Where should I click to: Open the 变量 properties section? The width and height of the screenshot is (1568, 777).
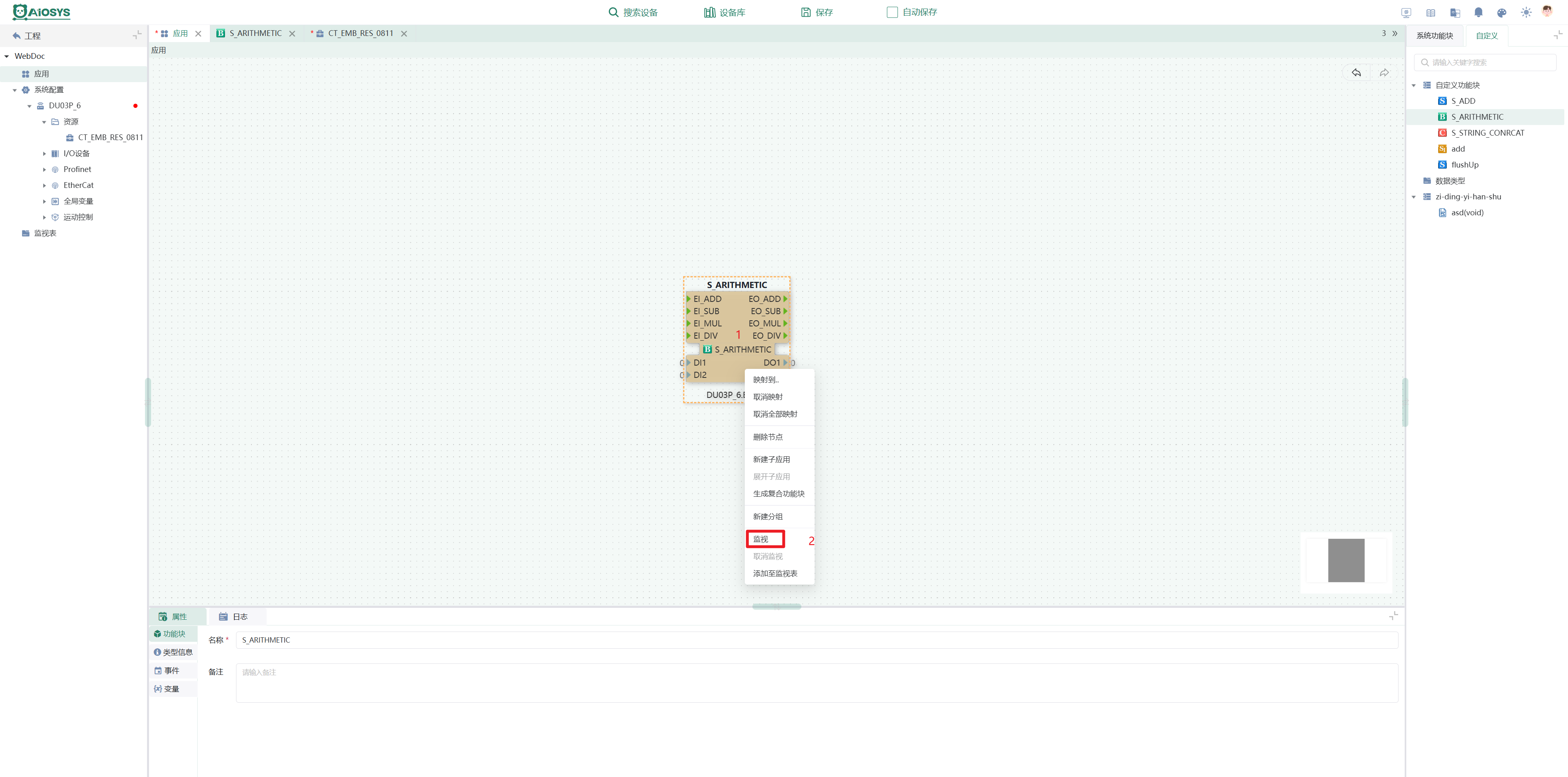click(173, 689)
